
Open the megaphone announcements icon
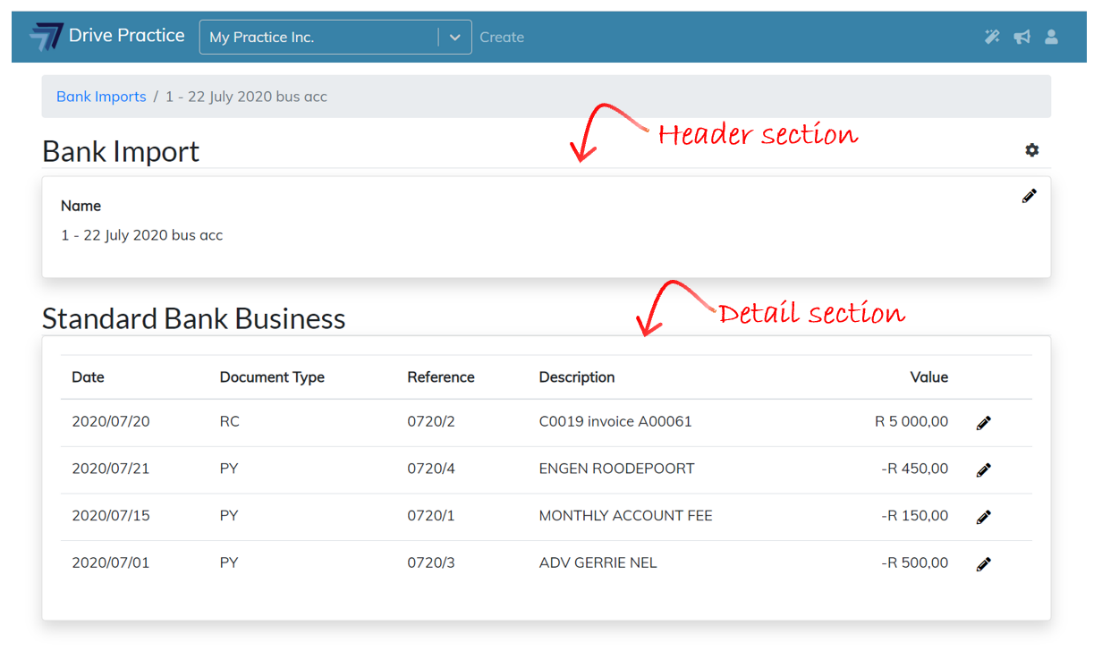[1022, 37]
